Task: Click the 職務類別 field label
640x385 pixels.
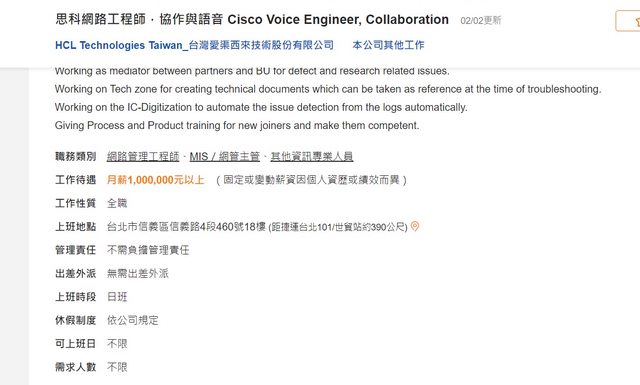Action: (x=76, y=156)
